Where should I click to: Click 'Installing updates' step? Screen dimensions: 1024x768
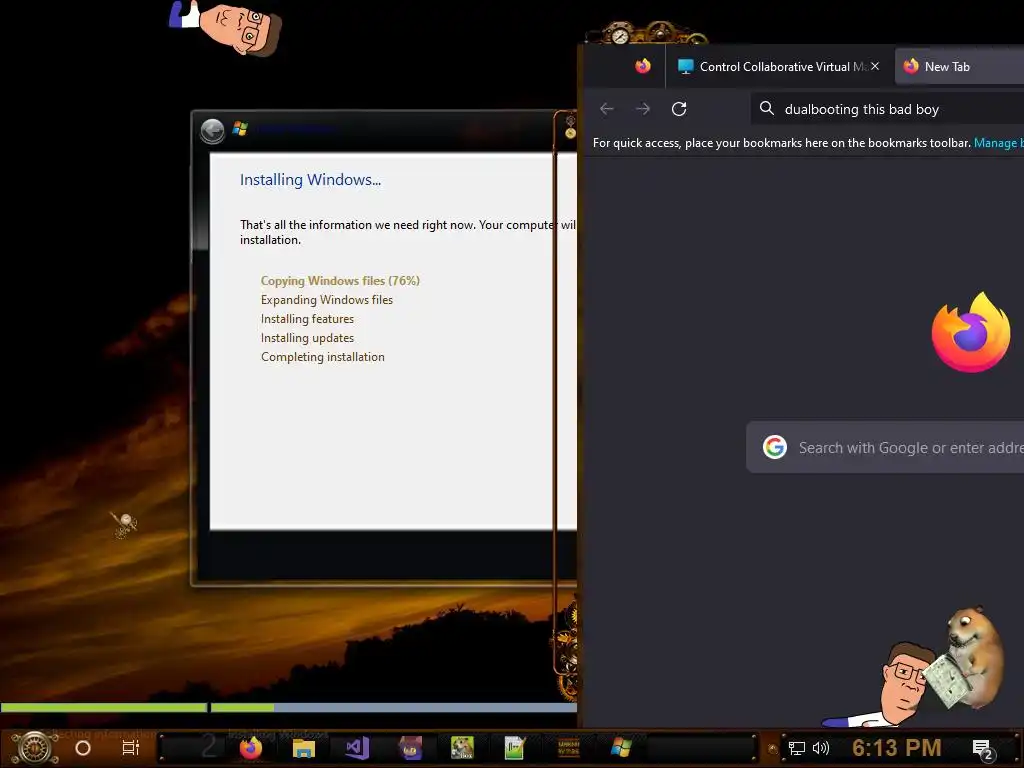[x=307, y=338]
